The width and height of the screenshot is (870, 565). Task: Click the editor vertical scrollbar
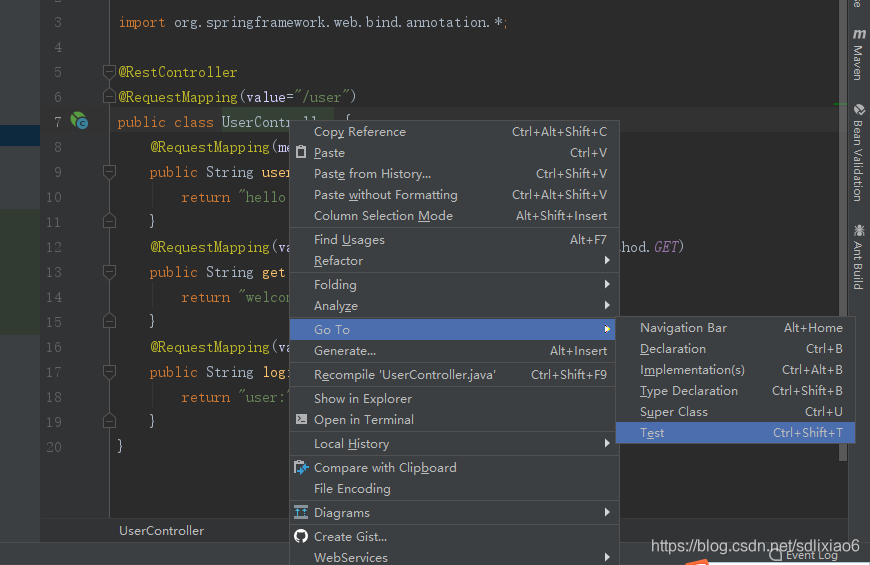click(843, 230)
